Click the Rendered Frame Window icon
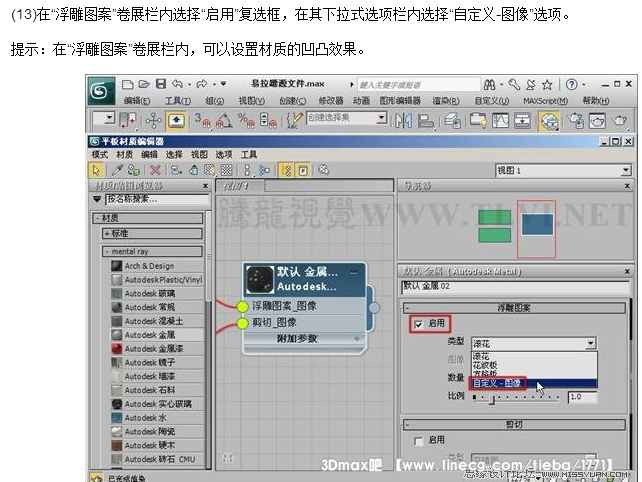The image size is (642, 482). point(597,121)
